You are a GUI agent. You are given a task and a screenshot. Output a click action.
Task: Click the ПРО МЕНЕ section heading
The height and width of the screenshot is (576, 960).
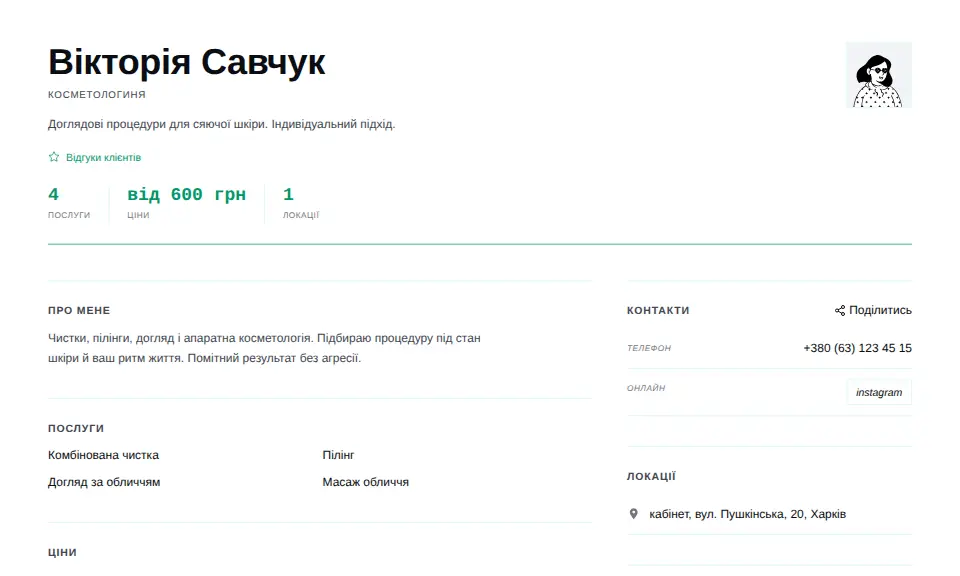(x=79, y=311)
